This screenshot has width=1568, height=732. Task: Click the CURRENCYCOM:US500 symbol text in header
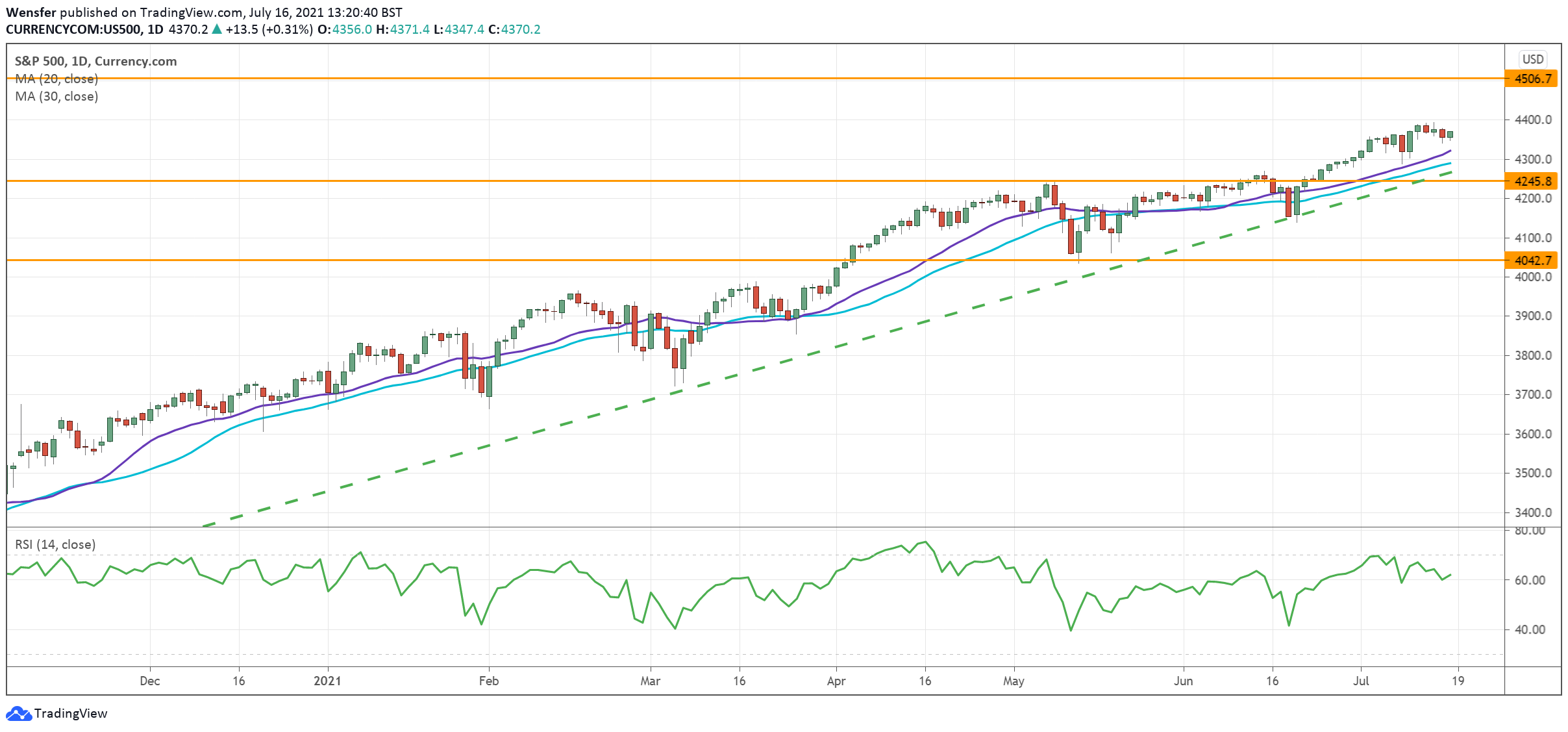tap(73, 29)
